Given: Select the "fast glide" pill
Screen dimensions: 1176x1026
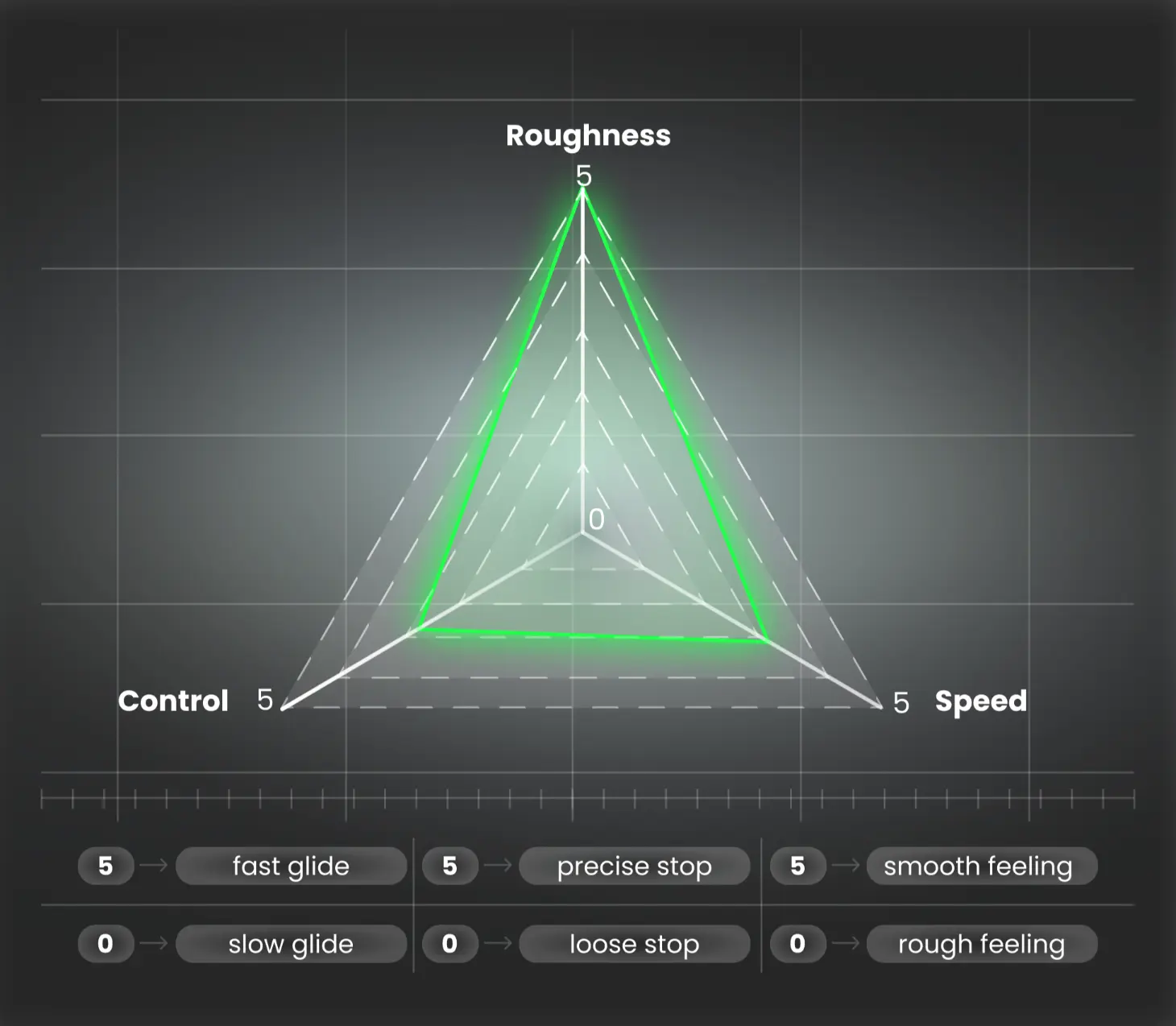Looking at the screenshot, I should [291, 866].
